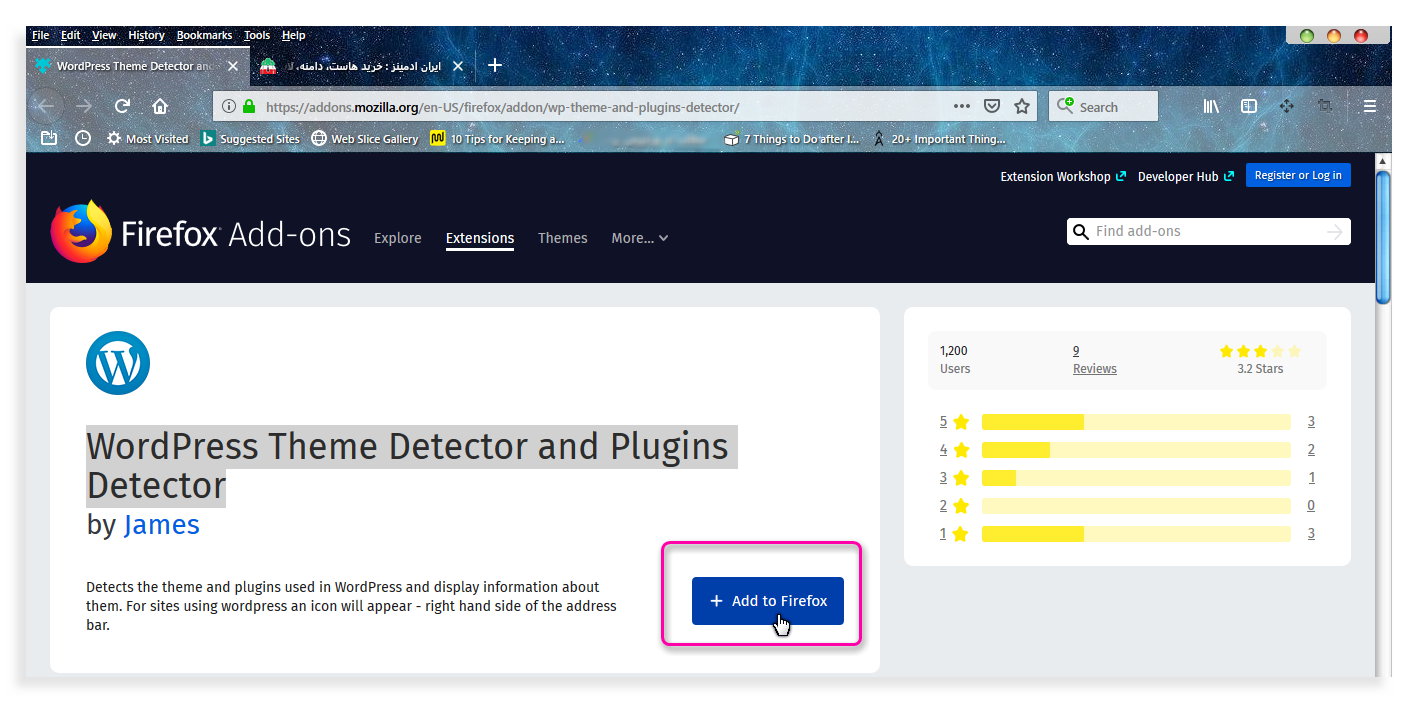Image resolution: width=1418 pixels, height=703 pixels.
Task: Go to Themes section
Action: [563, 238]
